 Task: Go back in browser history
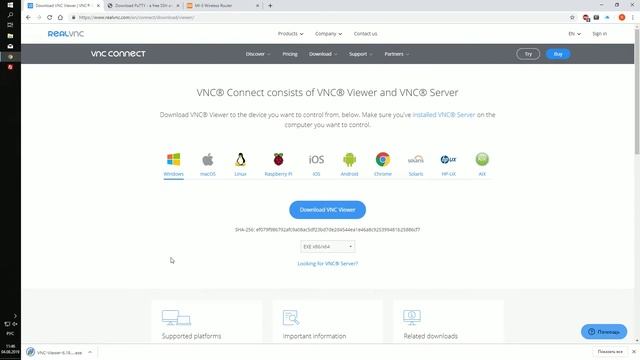(x=28, y=18)
